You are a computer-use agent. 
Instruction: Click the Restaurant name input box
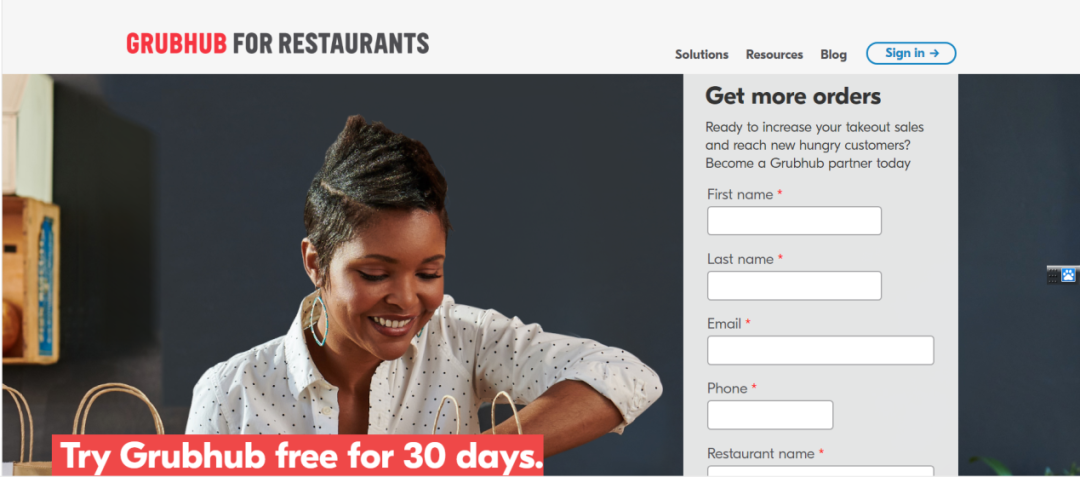tap(820, 471)
